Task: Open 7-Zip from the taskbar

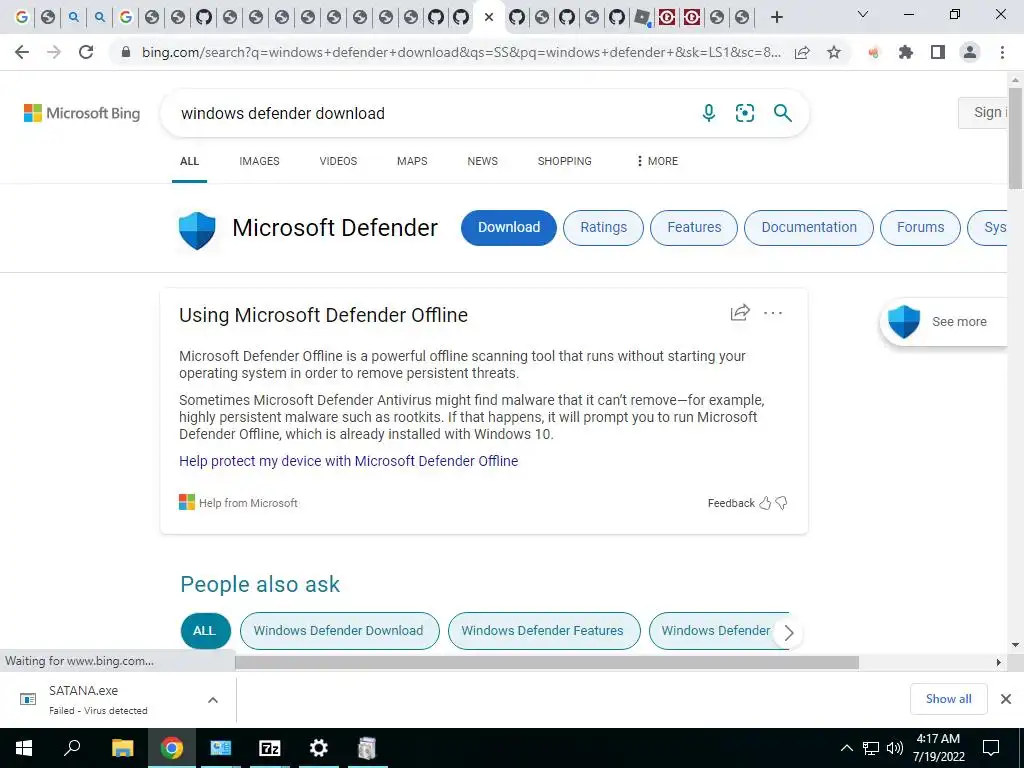Action: (x=270, y=748)
